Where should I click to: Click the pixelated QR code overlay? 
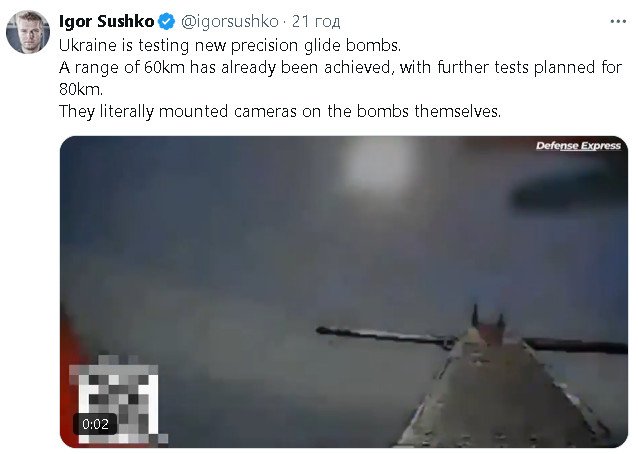point(118,399)
